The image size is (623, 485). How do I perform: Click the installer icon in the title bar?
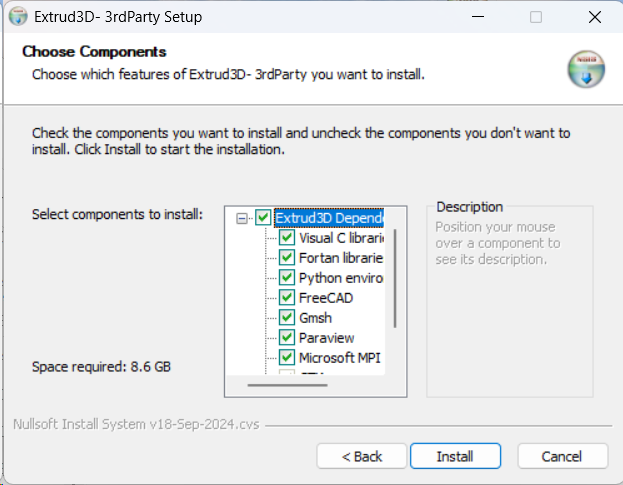click(18, 17)
